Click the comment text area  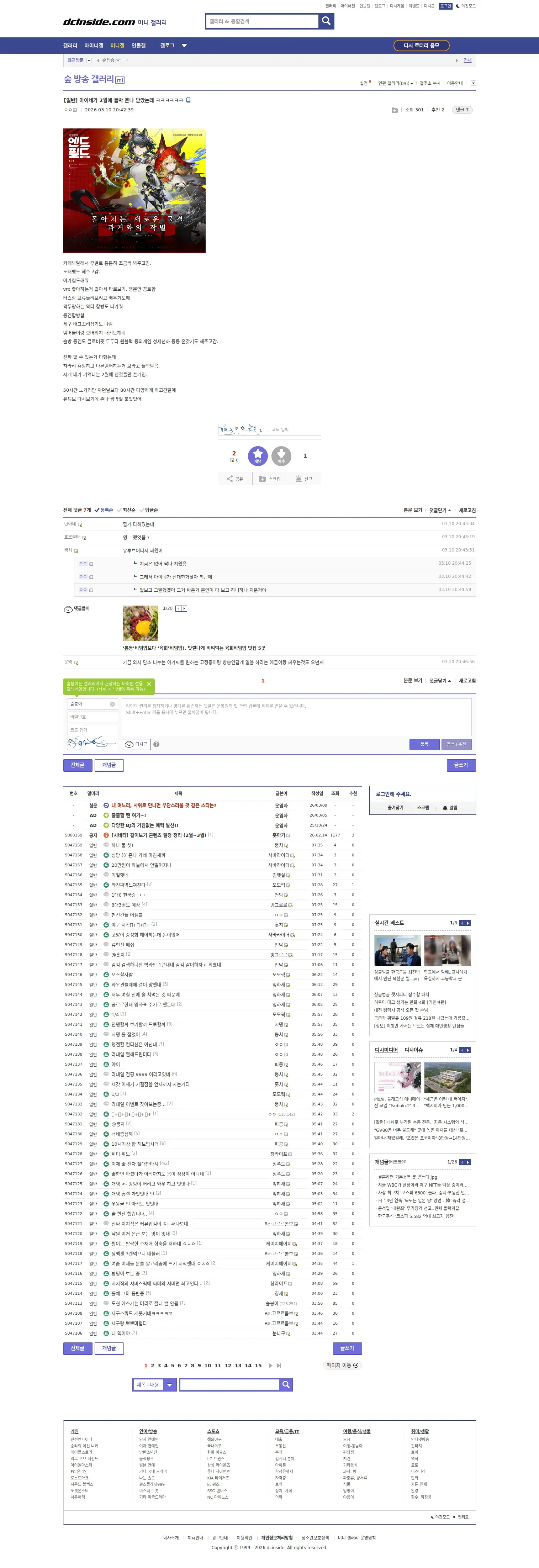click(297, 717)
